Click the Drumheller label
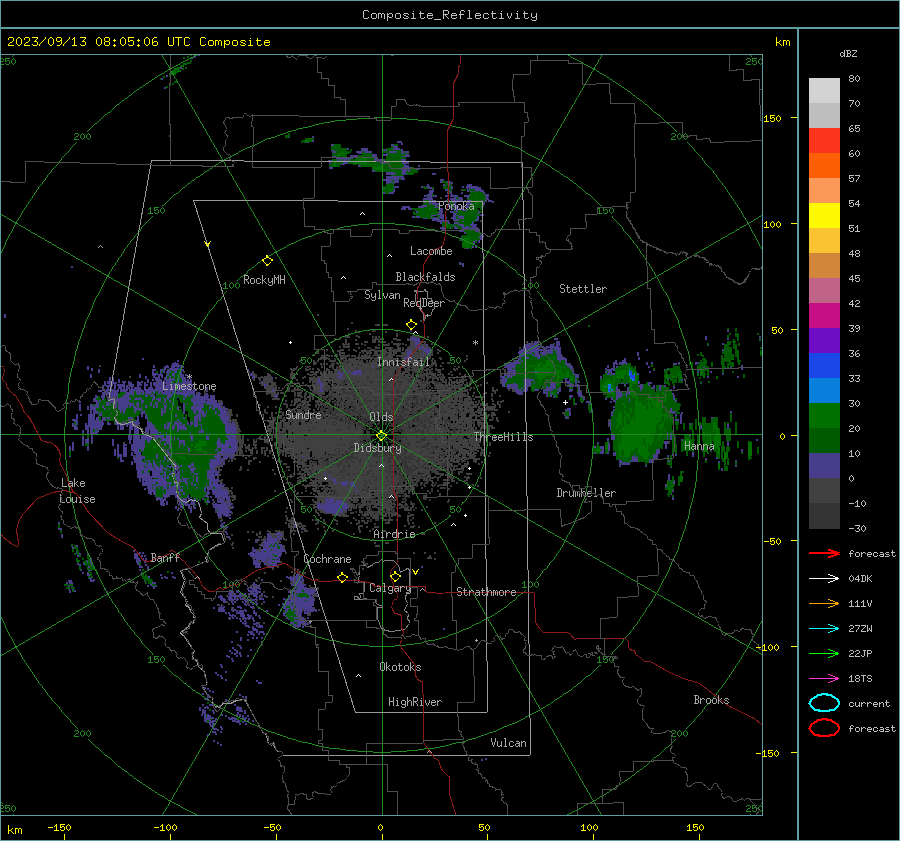Screen dimensions: 900x841 tap(586, 493)
